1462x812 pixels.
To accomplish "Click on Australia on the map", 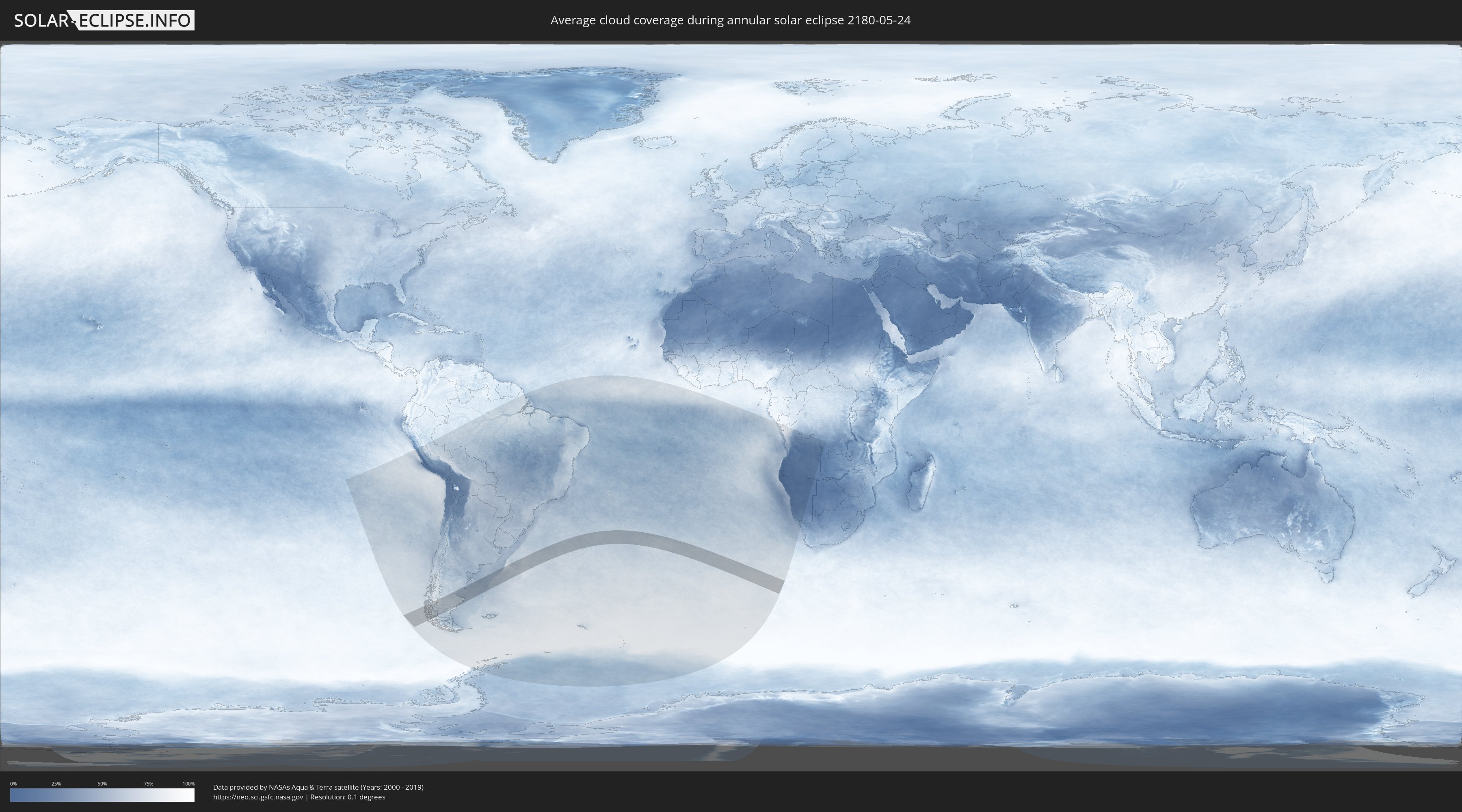I will (1271, 505).
